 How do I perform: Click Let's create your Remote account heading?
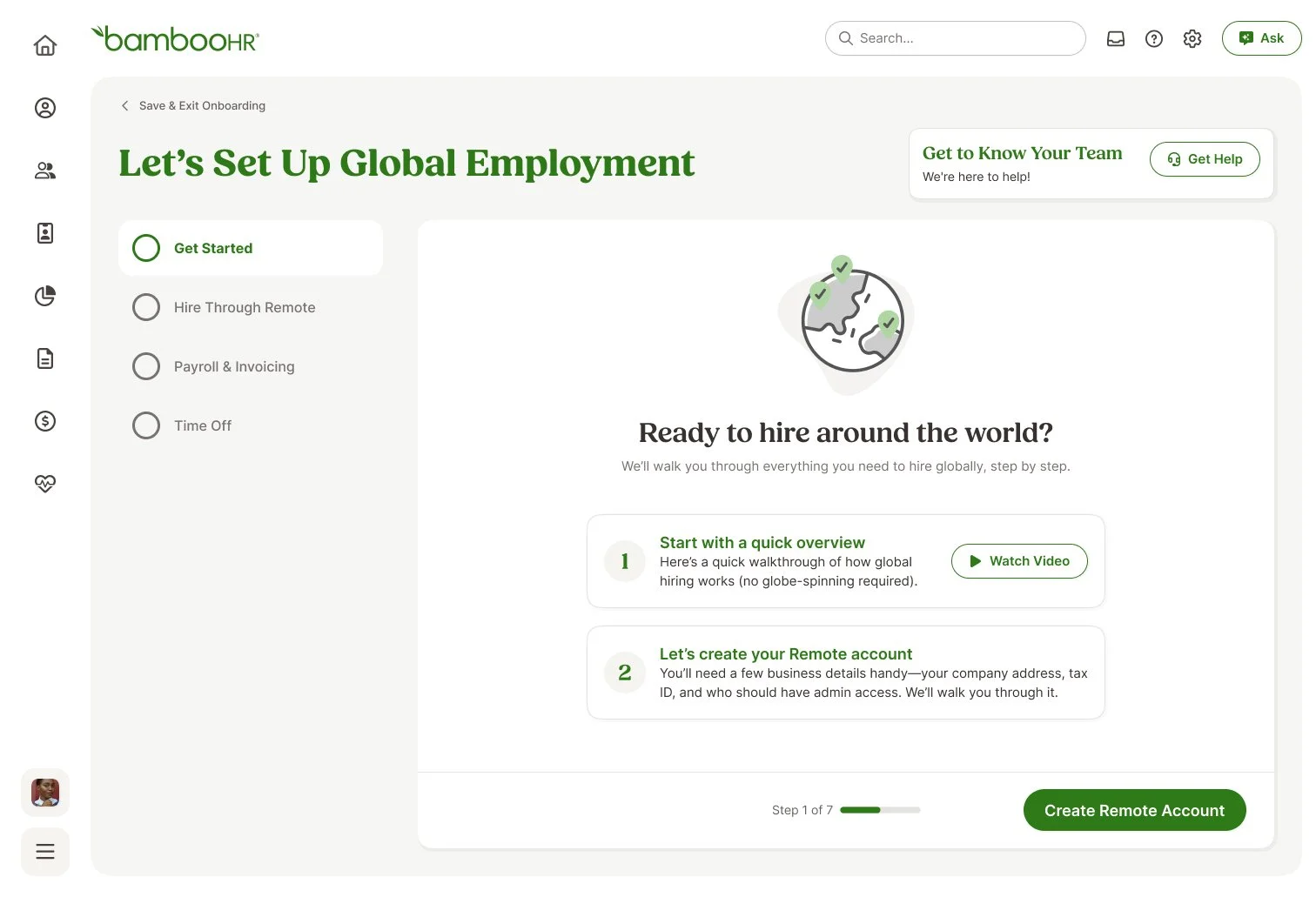[x=786, y=653]
